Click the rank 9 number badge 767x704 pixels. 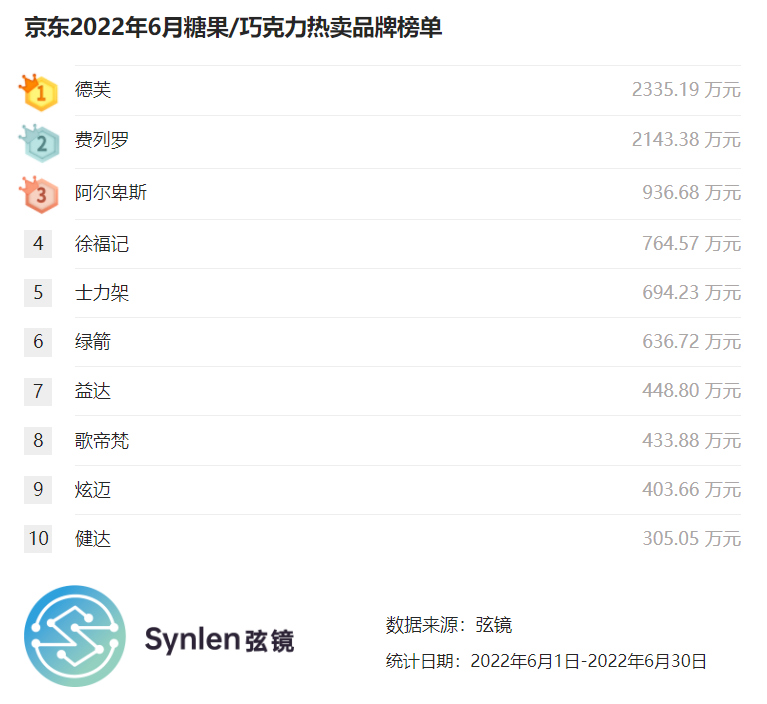coord(38,490)
